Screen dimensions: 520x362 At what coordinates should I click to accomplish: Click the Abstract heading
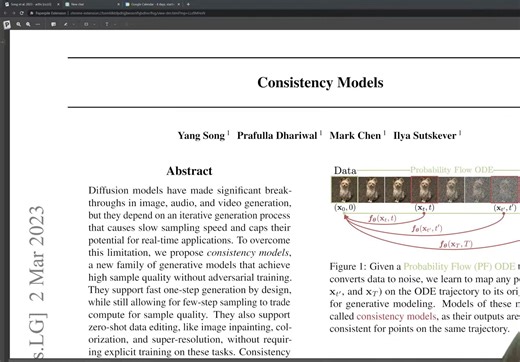[x=189, y=171]
